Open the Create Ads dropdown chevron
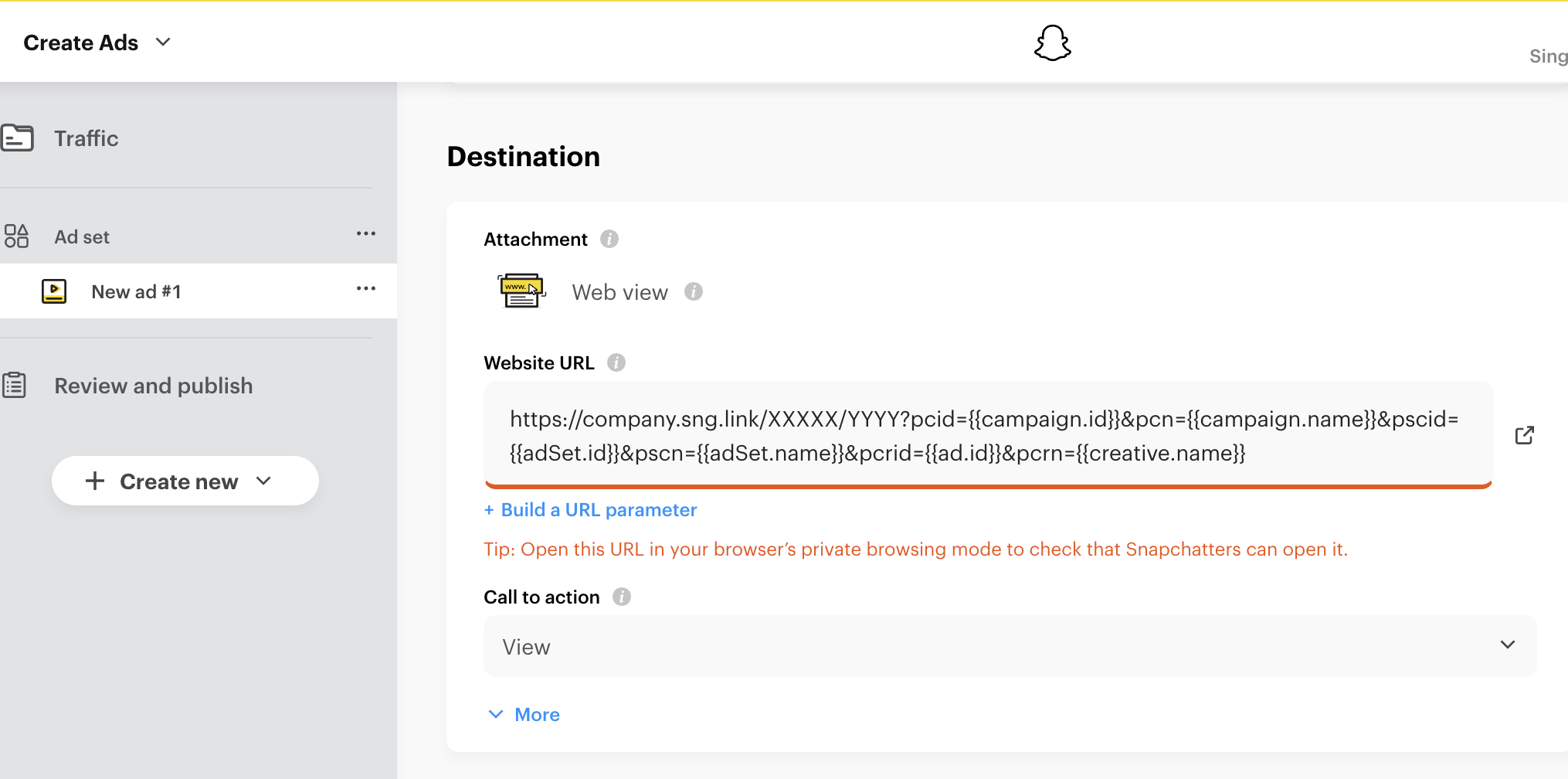1568x779 pixels. coord(163,42)
